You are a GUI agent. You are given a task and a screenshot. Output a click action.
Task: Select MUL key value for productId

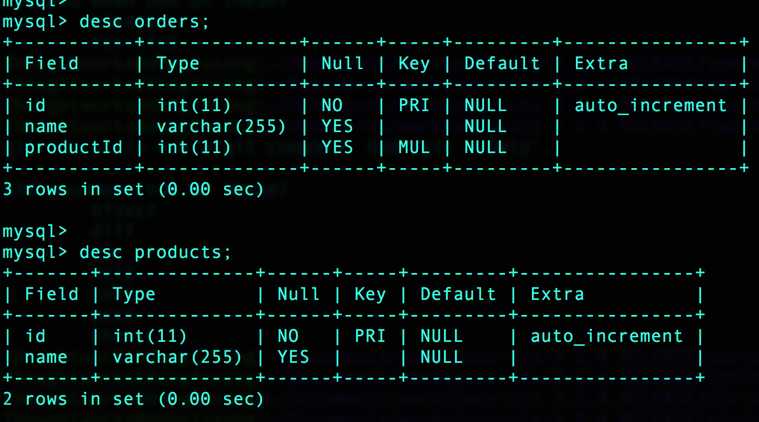(x=414, y=148)
